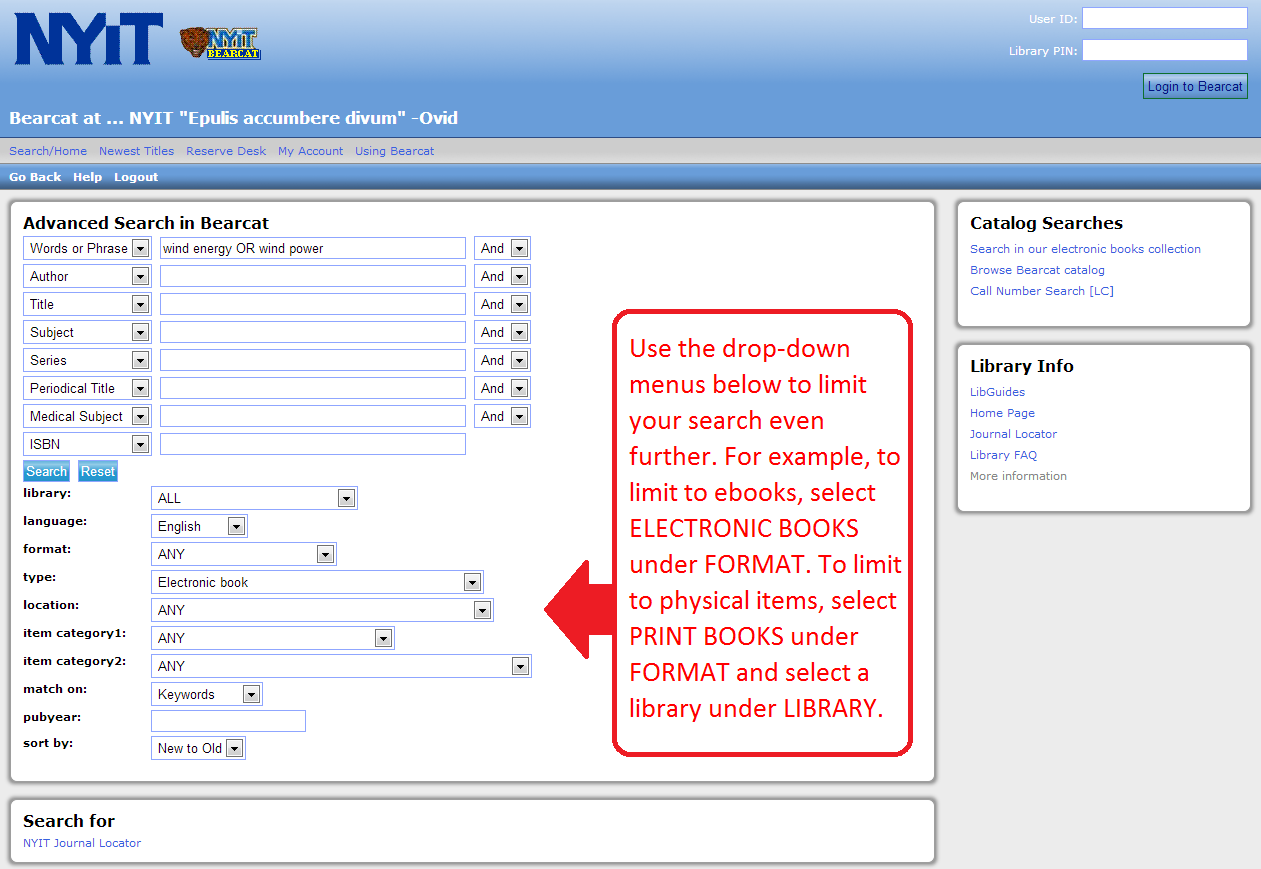
Task: Open the And operator dropdown in Author row
Action: [x=502, y=276]
